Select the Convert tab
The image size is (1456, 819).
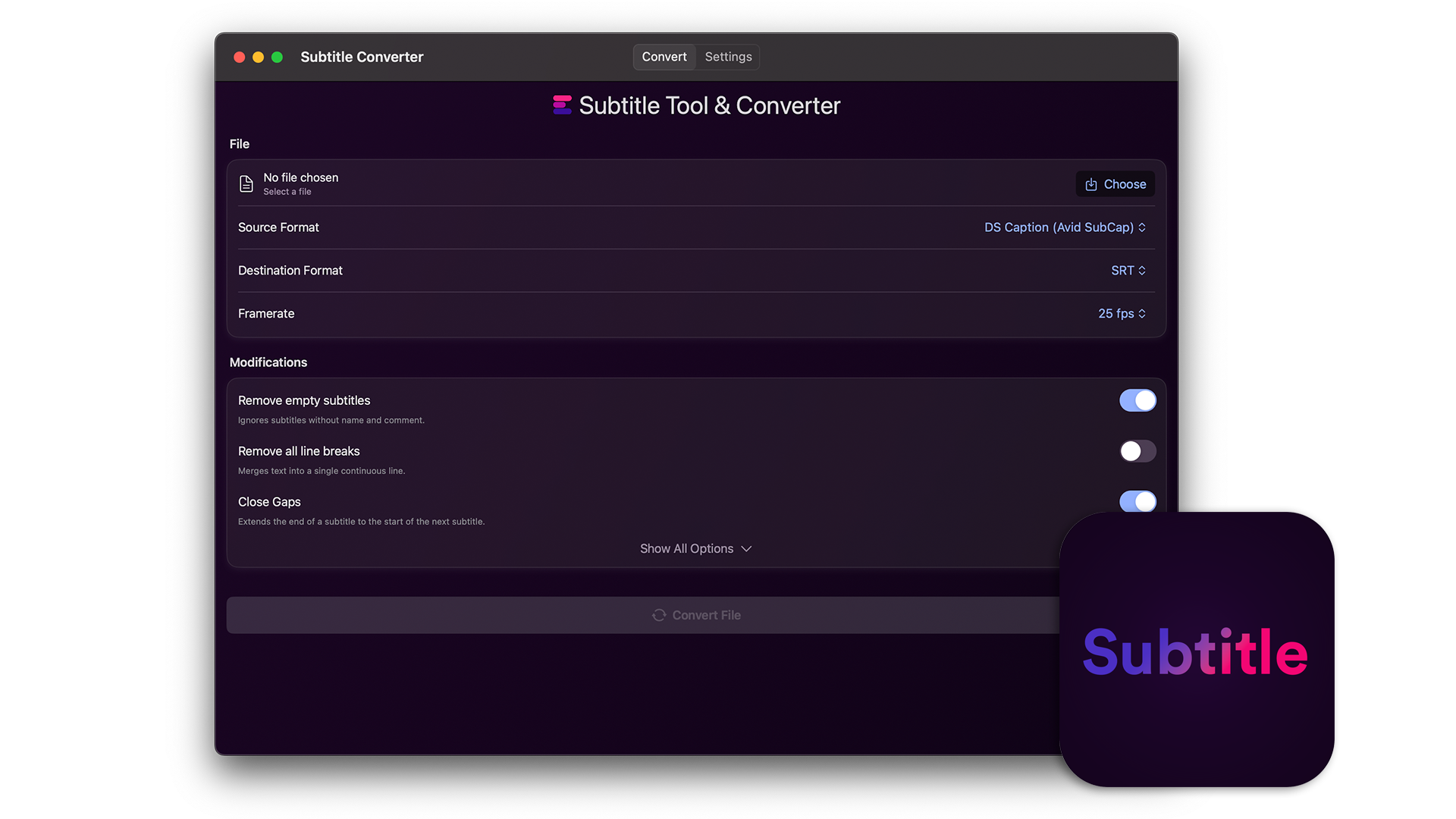(664, 57)
